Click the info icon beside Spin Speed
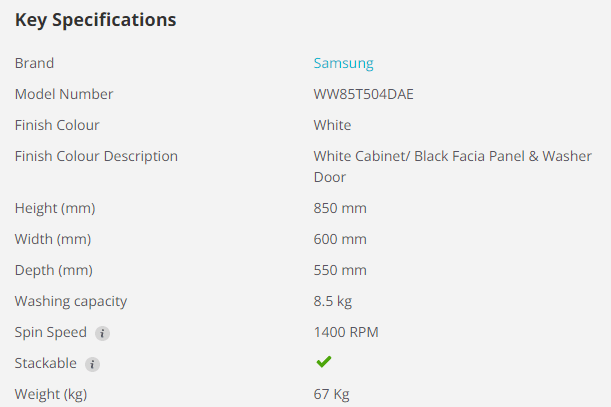This screenshot has height=407, width=611. coord(103,333)
